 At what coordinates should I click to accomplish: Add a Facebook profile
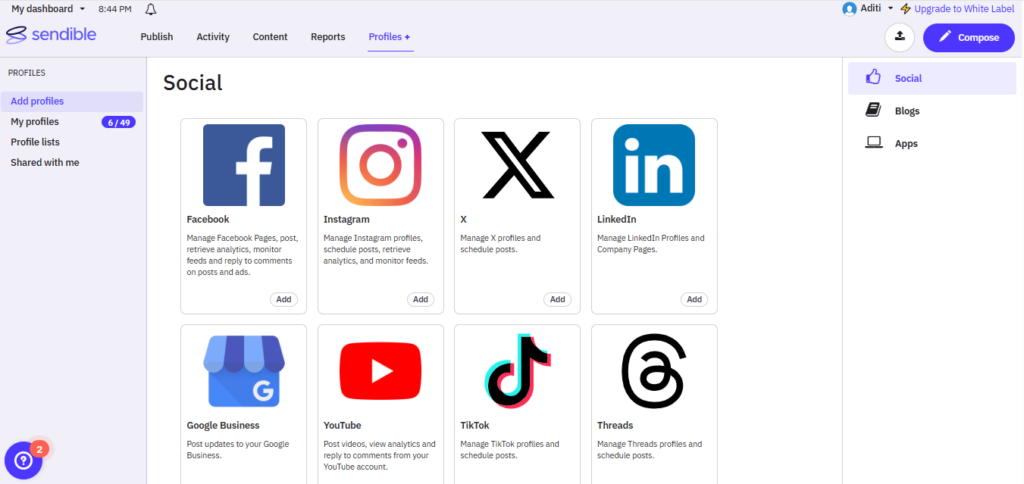283,299
